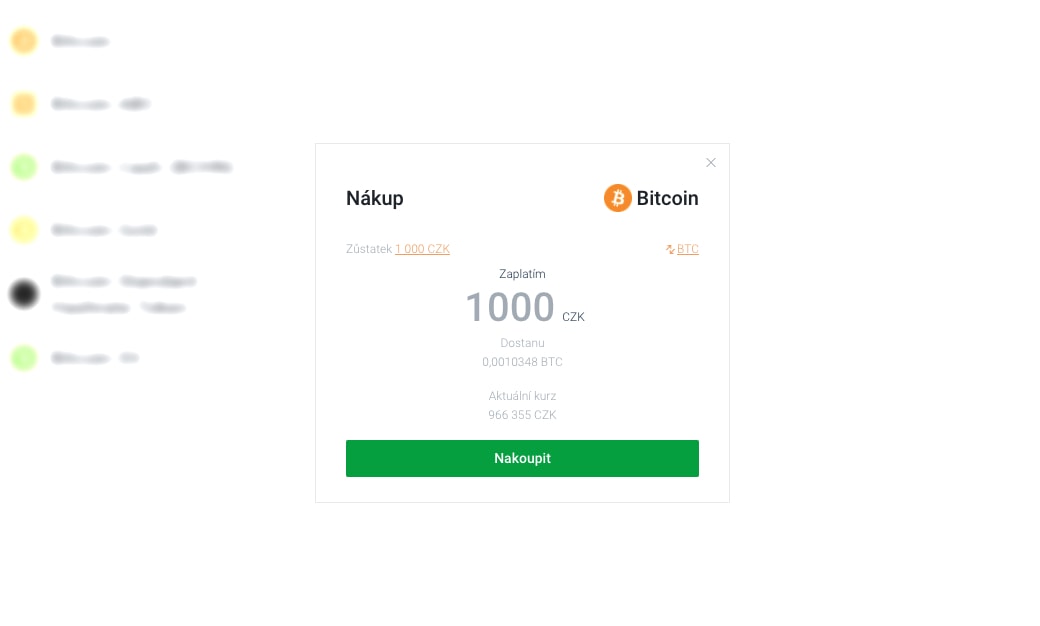The width and height of the screenshot is (1040, 626).
Task: Close the Nákup purchase dialog
Action: [710, 162]
